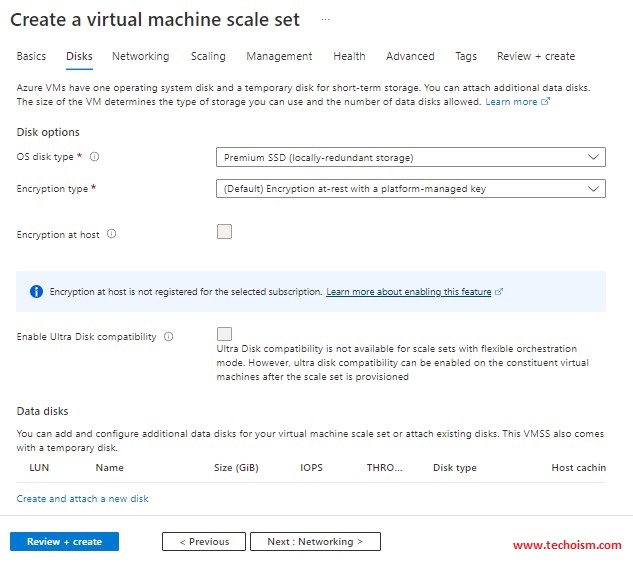
Task: Click the Data disks section heading
Action: (x=42, y=411)
